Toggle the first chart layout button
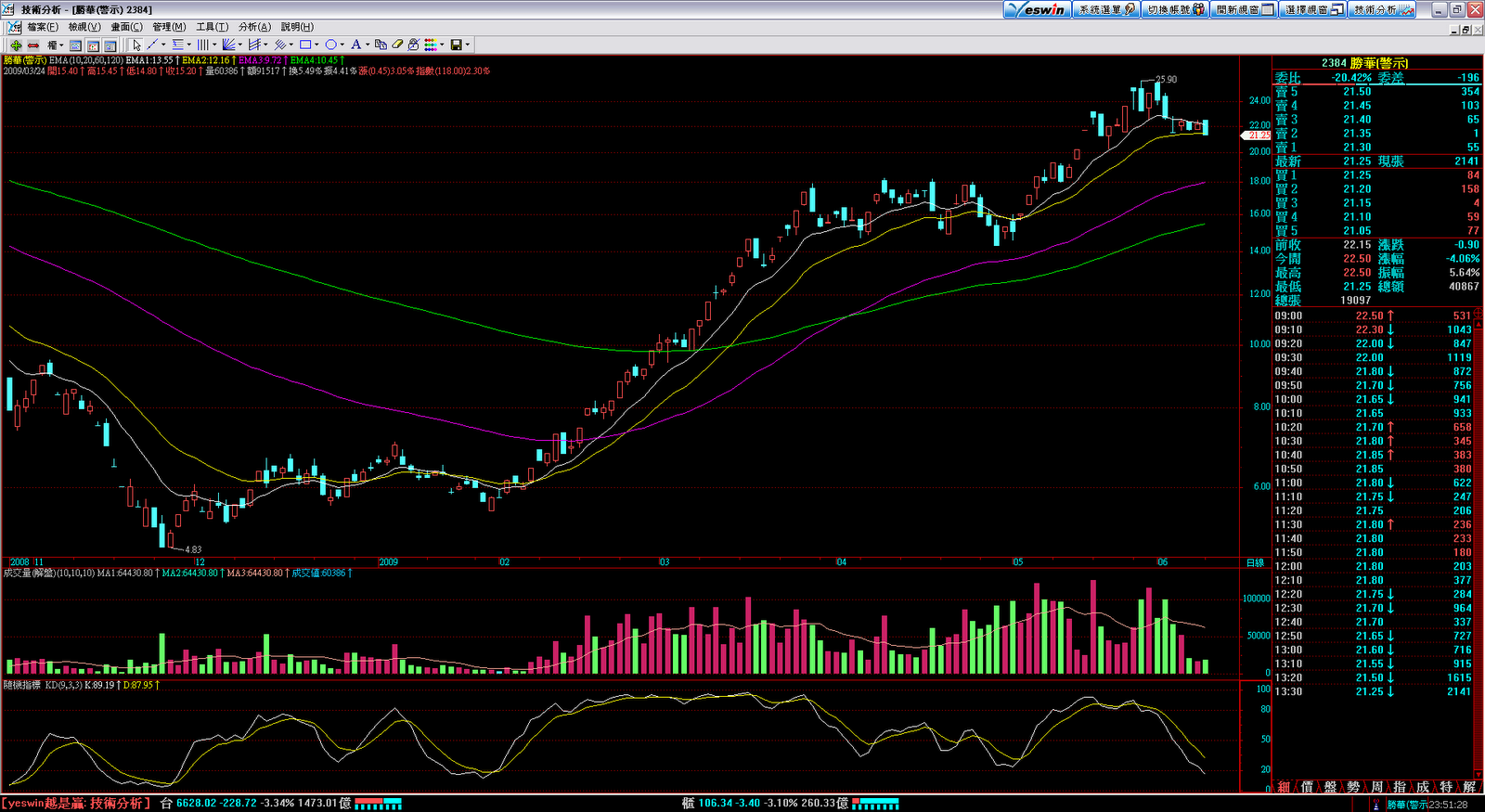The image size is (1485, 812). click(x=76, y=45)
